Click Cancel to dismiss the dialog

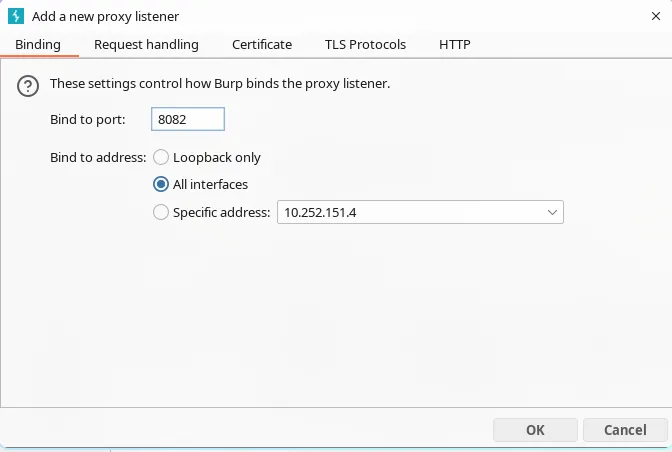pyautogui.click(x=625, y=430)
